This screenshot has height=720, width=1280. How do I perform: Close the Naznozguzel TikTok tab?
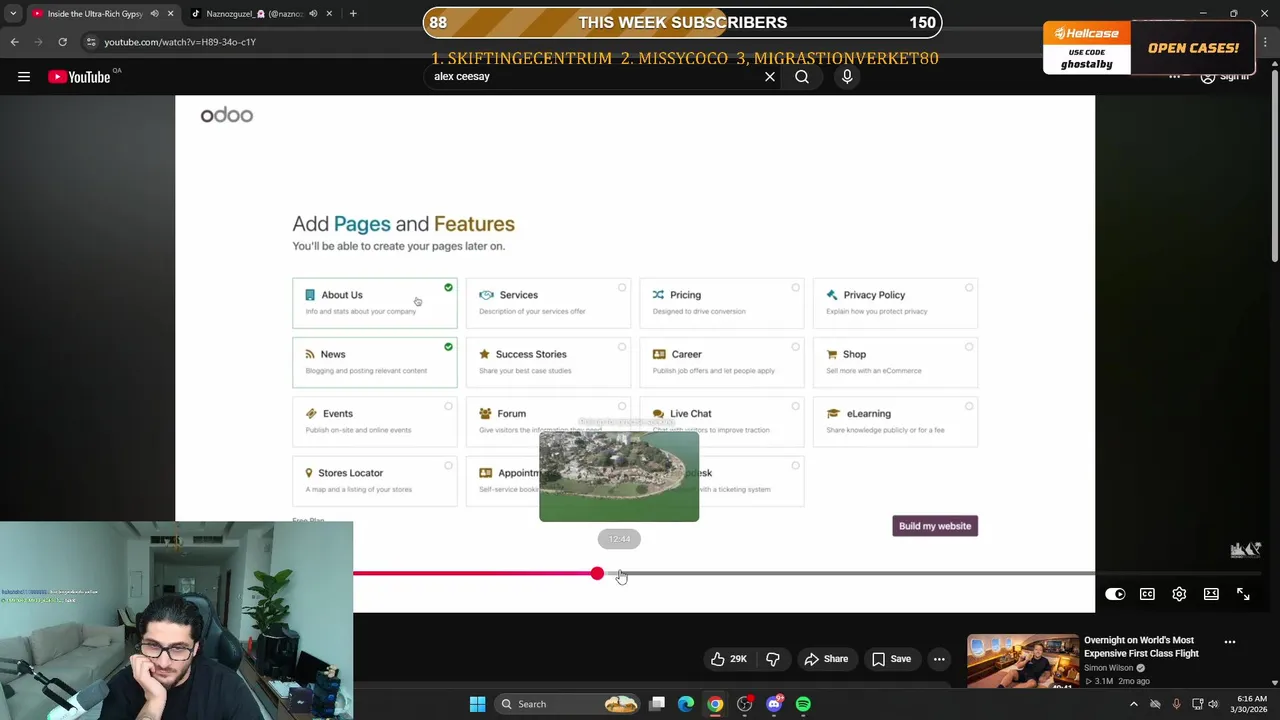point(329,14)
